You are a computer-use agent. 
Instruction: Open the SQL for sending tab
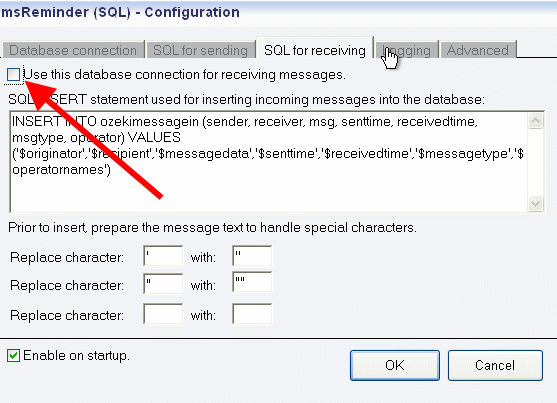[200, 50]
